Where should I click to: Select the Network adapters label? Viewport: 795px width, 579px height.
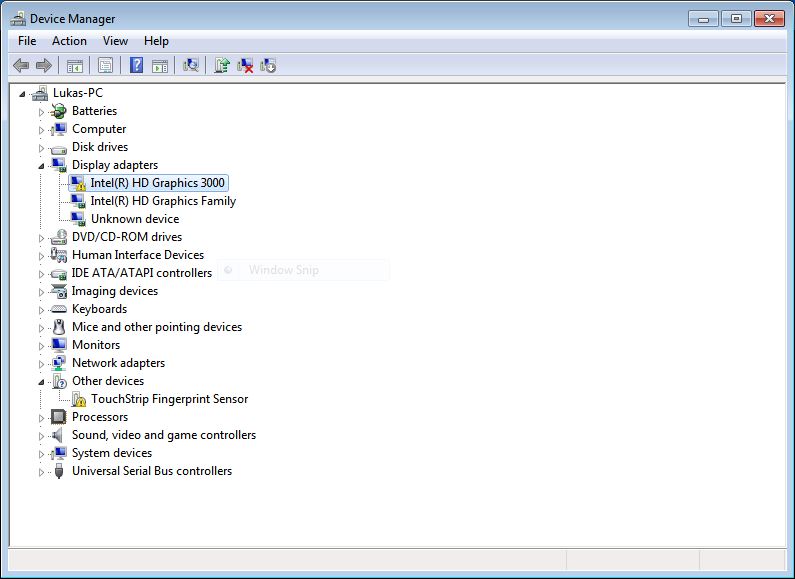point(118,363)
